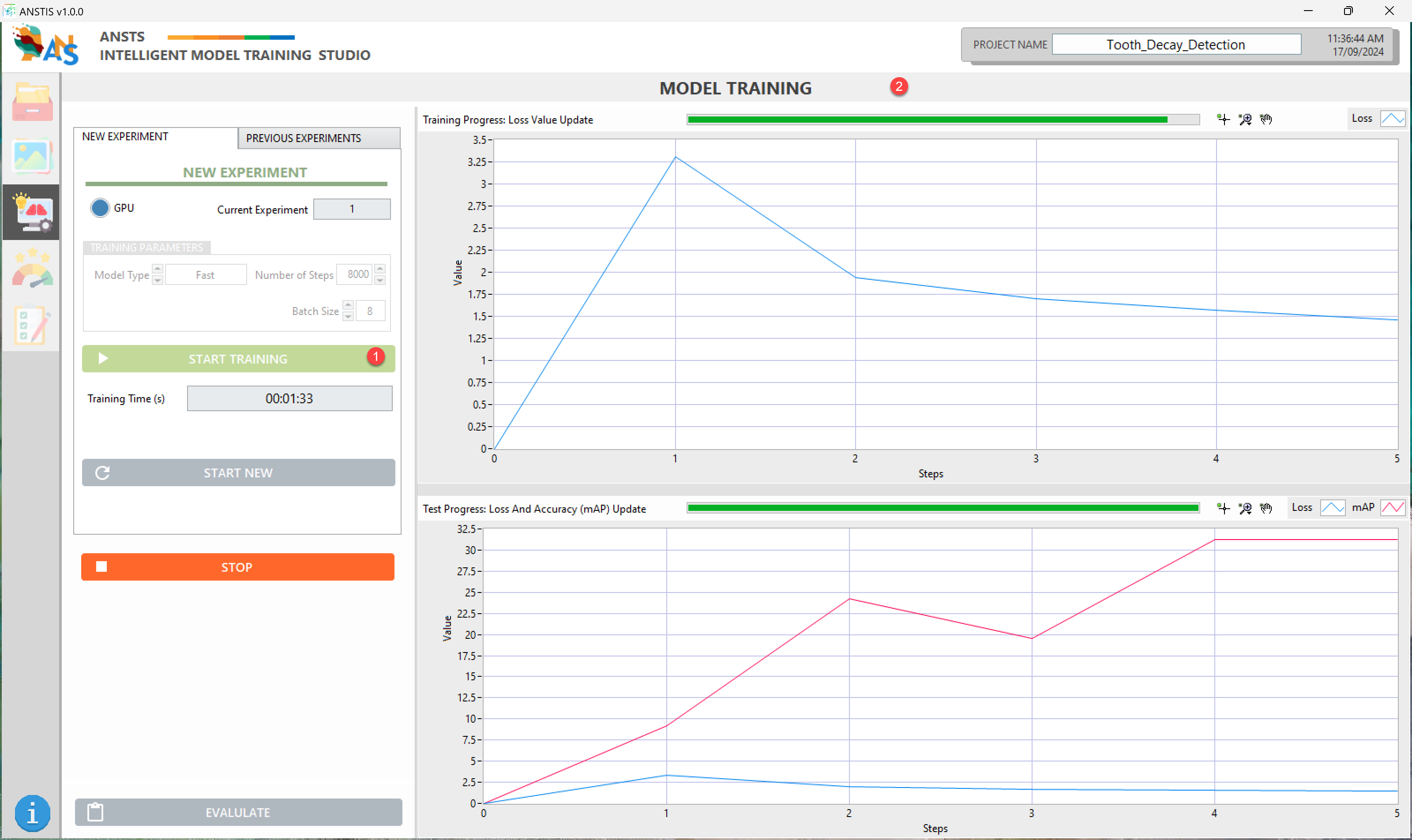
Task: Open the evaluation gauge sidebar icon
Action: (x=32, y=268)
